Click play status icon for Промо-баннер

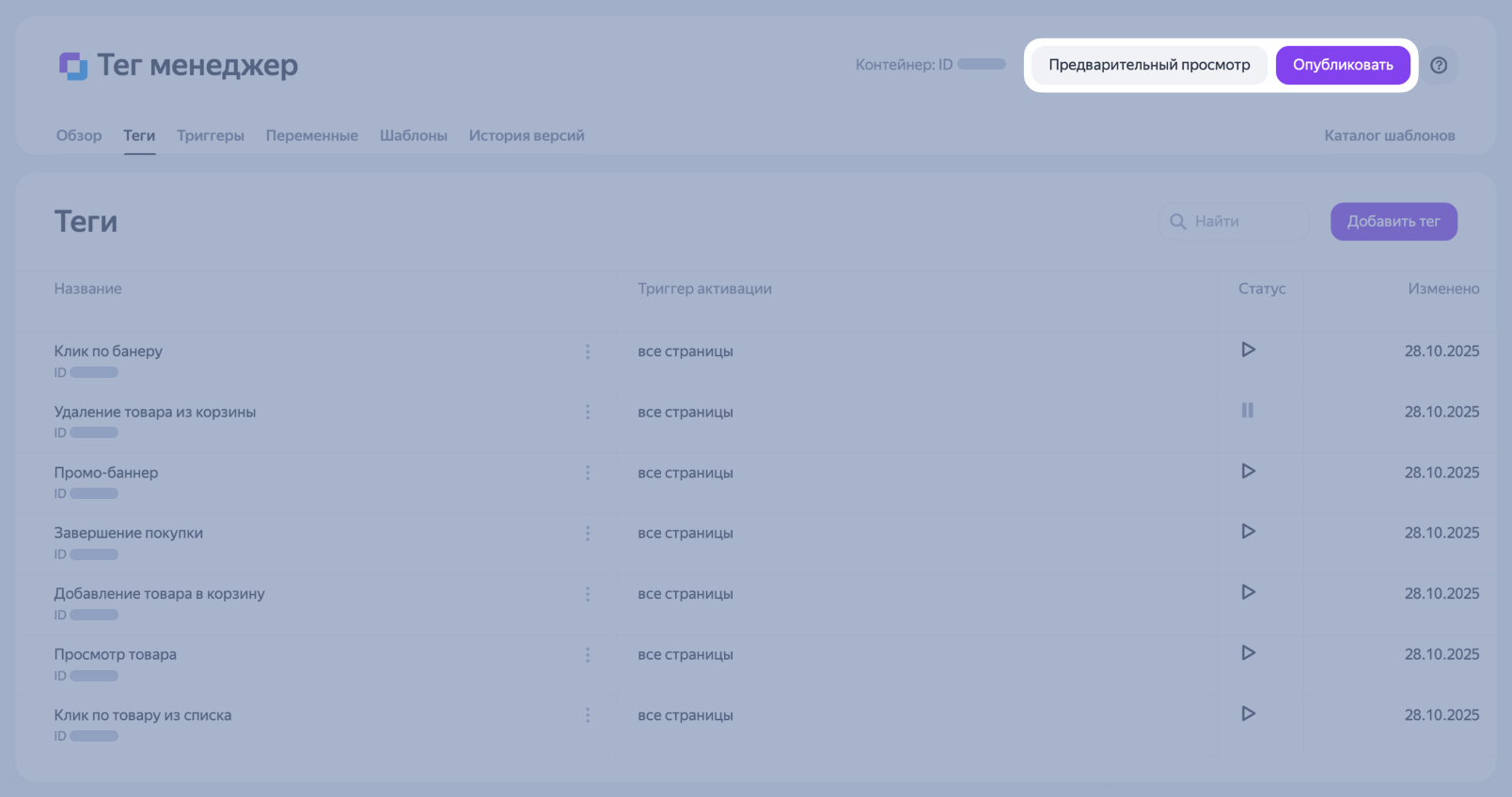pyautogui.click(x=1248, y=471)
